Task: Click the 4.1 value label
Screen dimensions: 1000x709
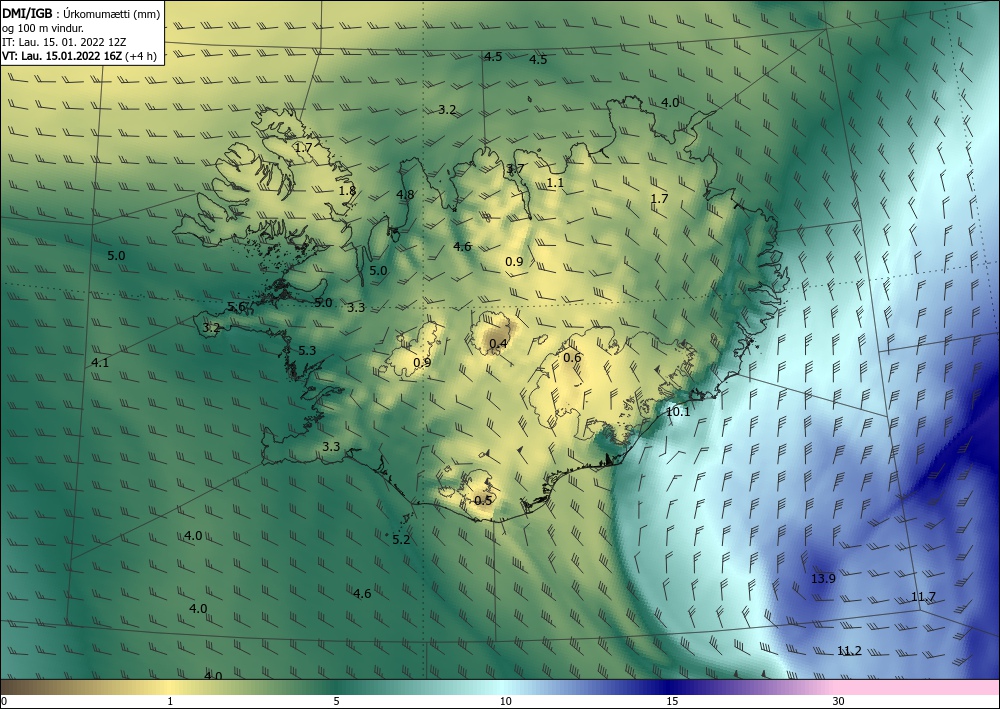Action: click(99, 363)
